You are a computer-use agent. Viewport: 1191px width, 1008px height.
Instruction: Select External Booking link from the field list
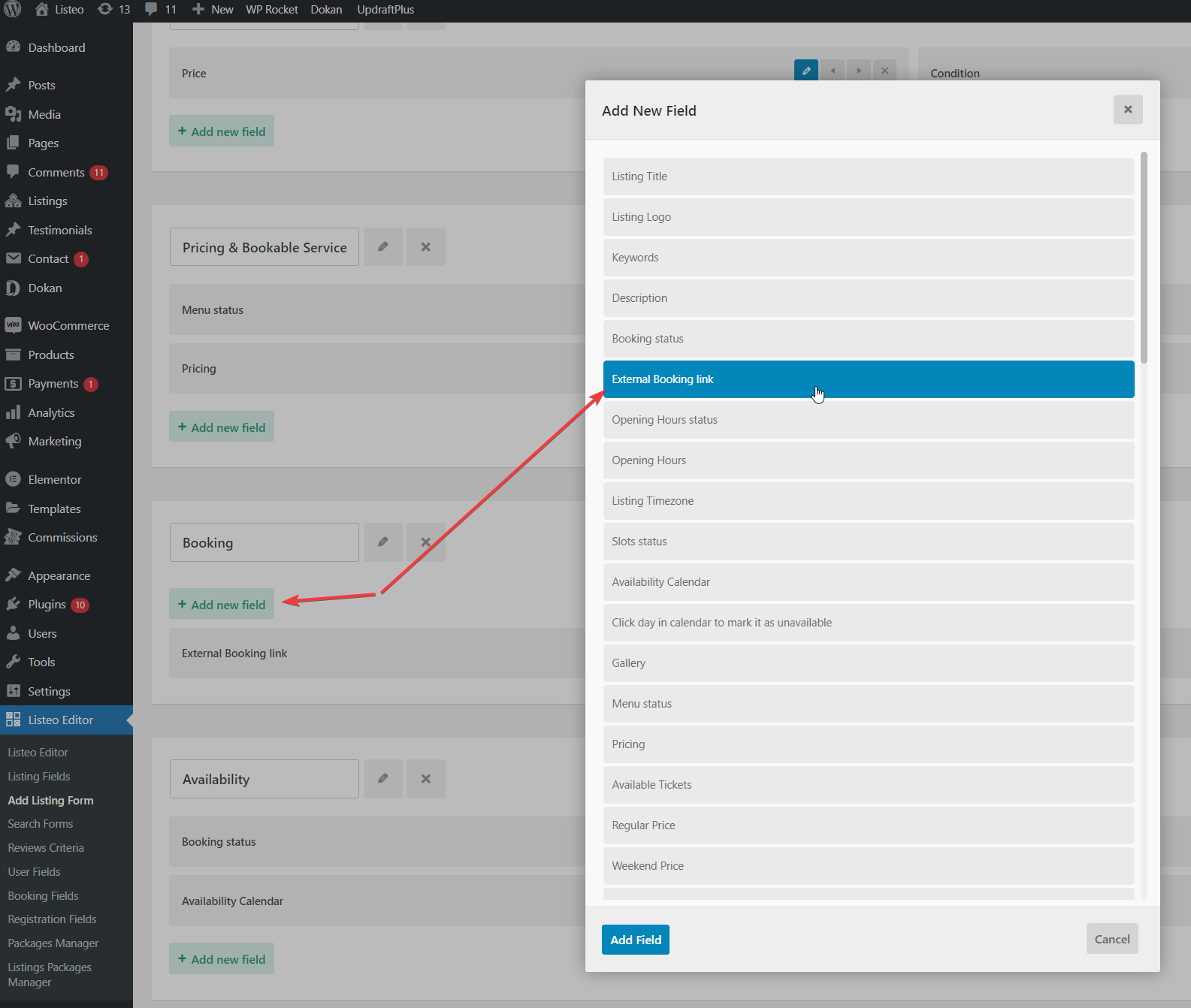coord(868,379)
